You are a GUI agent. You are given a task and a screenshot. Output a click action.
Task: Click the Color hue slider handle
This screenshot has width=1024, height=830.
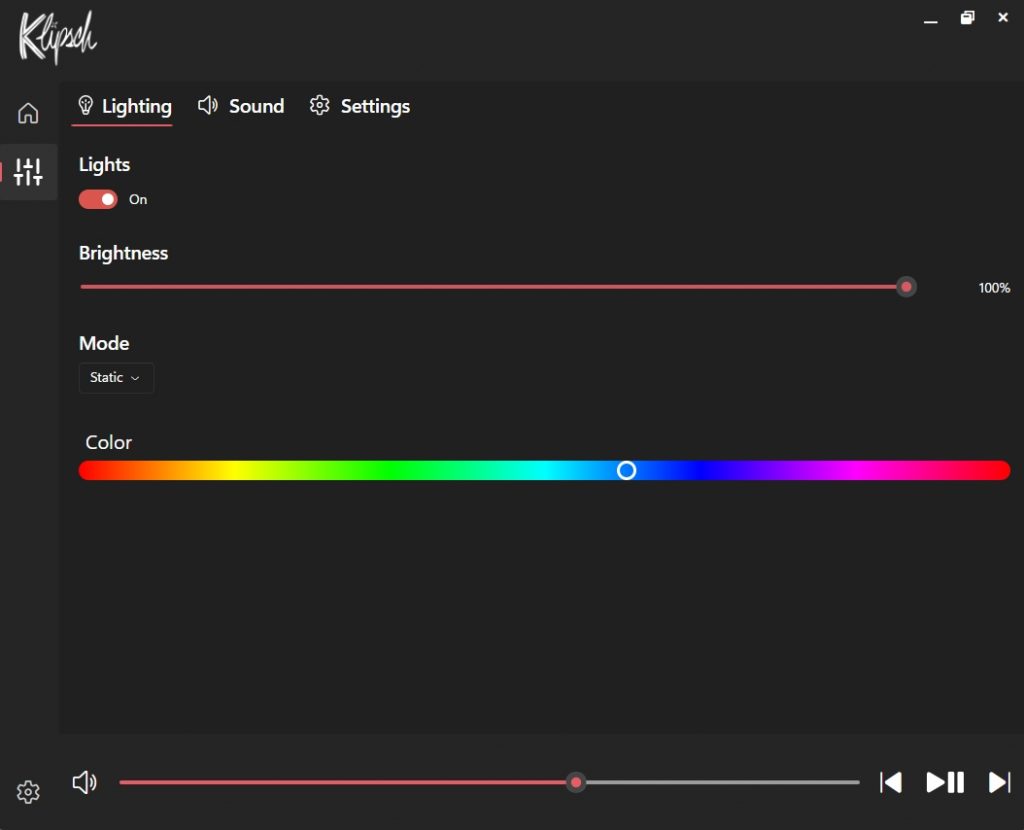click(626, 470)
